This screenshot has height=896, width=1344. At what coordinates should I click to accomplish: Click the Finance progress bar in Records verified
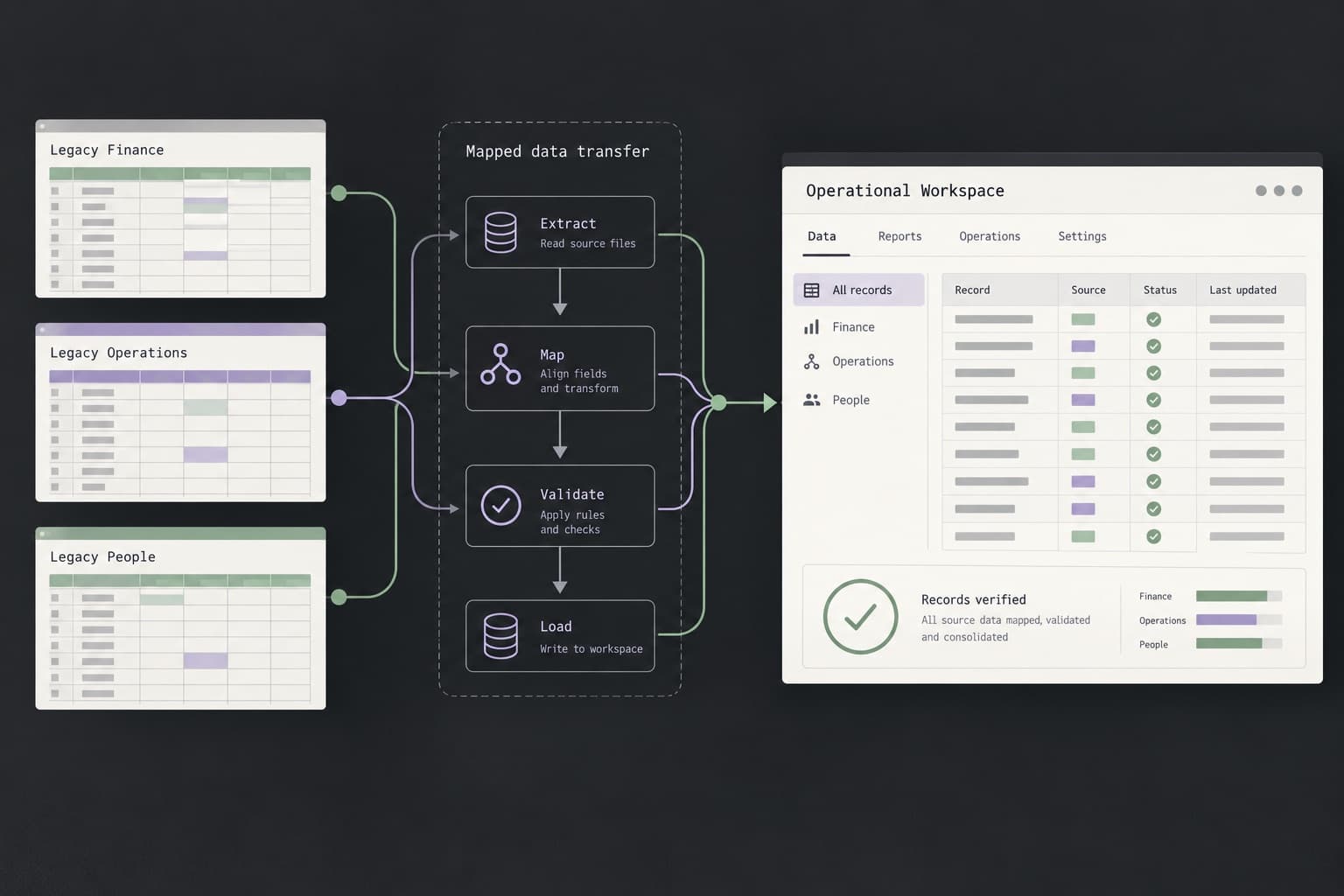coord(1239,596)
